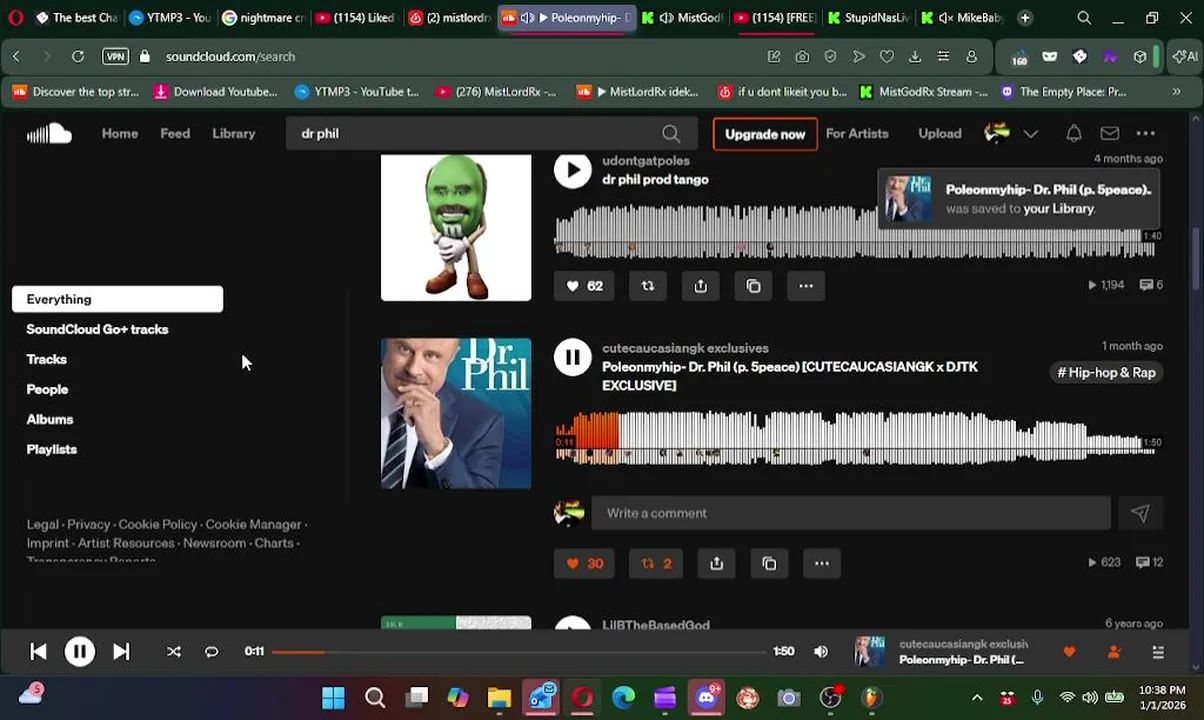Open the '# Hip-hop & Rap' tag

pyautogui.click(x=1106, y=372)
